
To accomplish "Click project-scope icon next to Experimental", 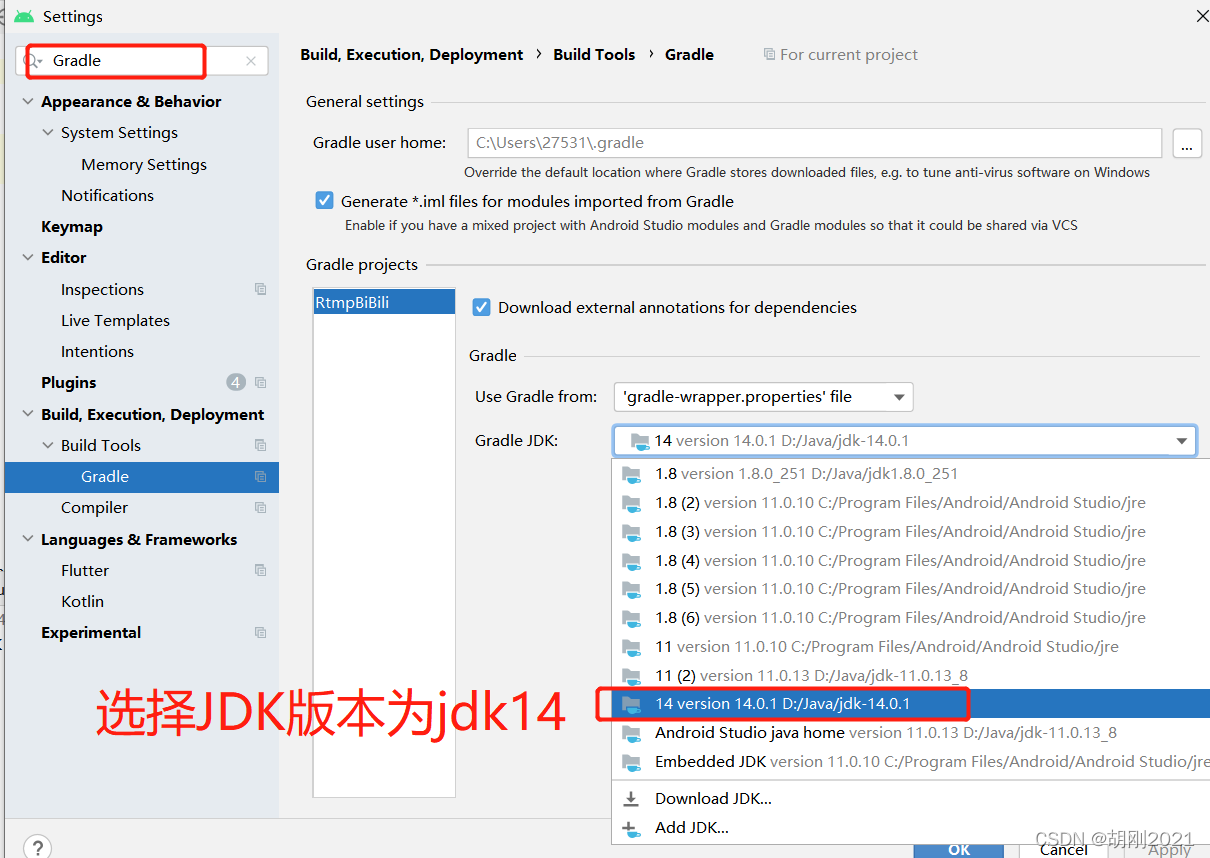I will [260, 632].
